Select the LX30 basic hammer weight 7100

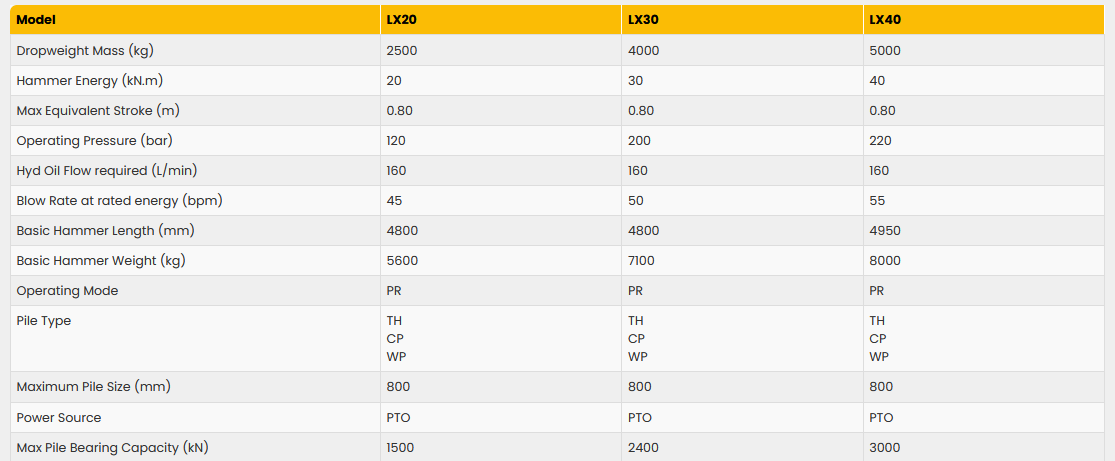(643, 260)
